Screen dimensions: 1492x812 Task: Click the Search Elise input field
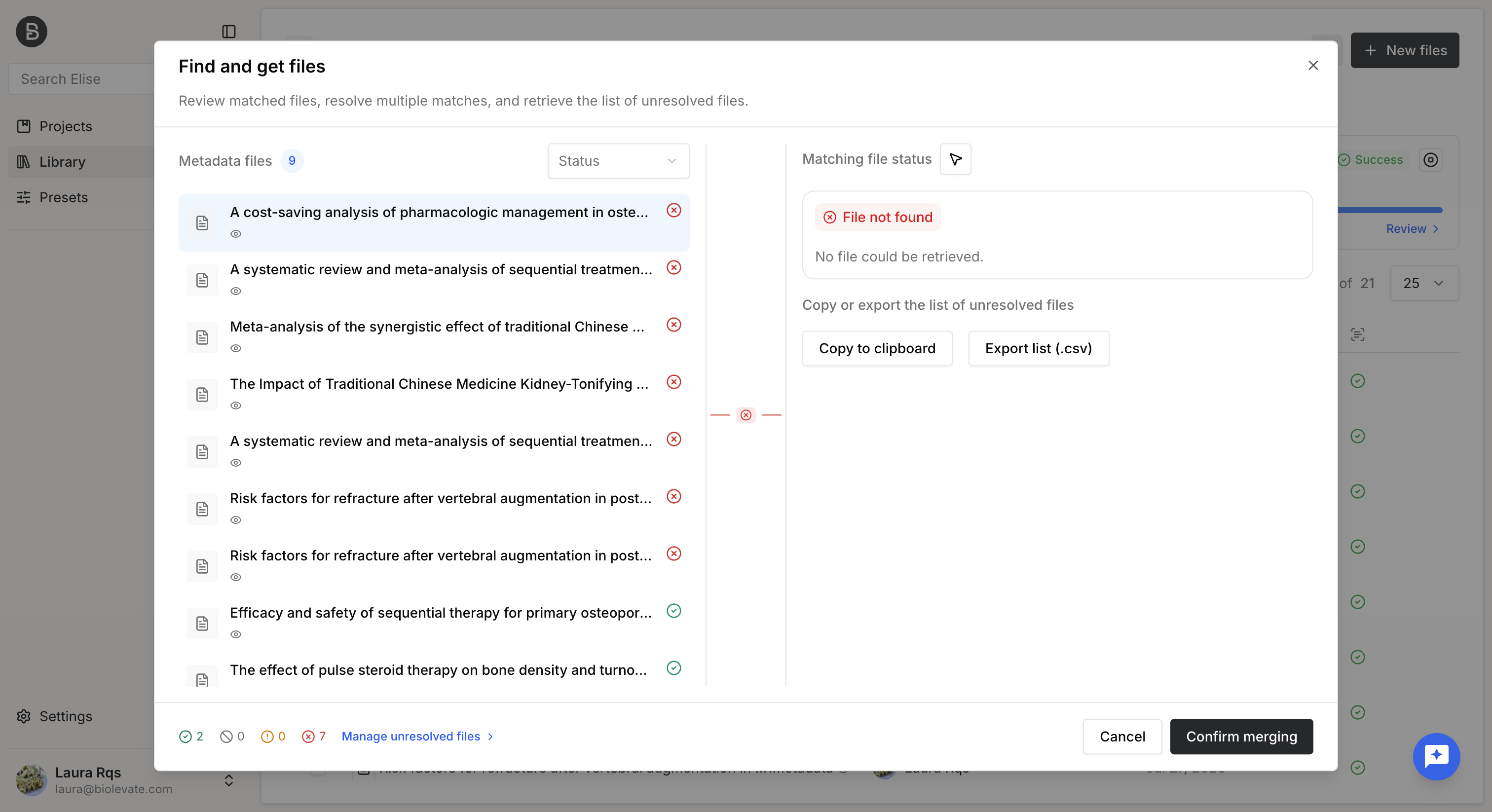tap(81, 79)
